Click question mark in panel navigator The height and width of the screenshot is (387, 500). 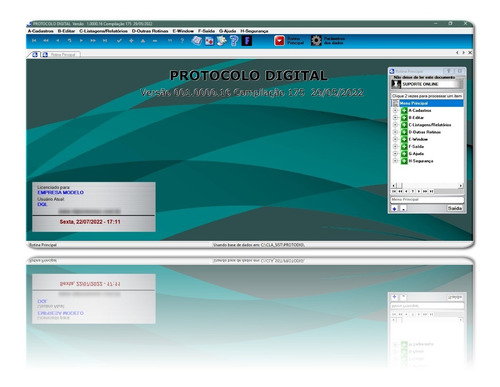[x=413, y=191]
